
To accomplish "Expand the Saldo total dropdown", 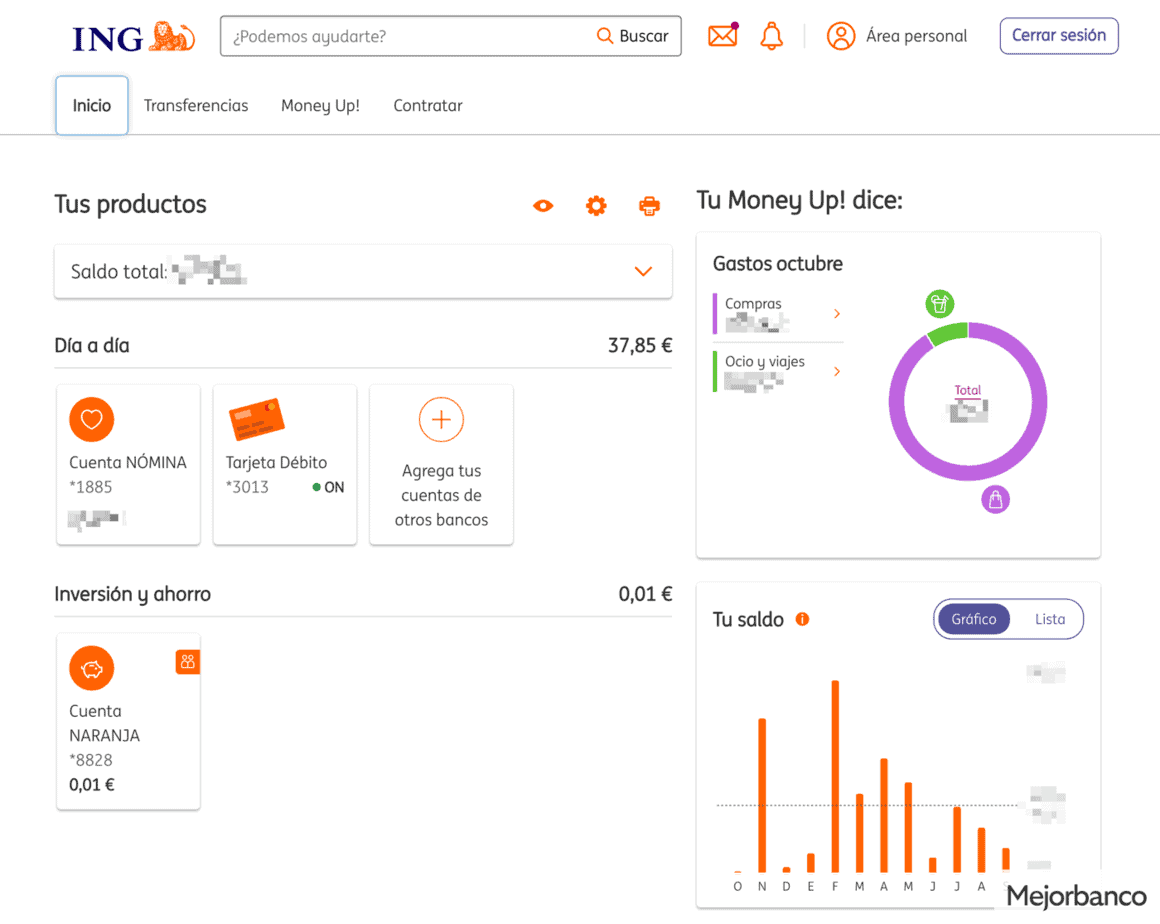I will (x=643, y=271).
